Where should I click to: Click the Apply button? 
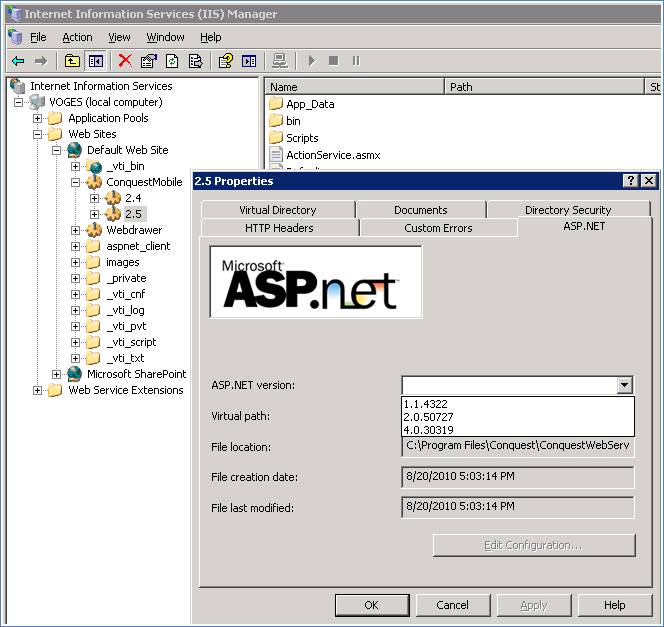pyautogui.click(x=534, y=605)
